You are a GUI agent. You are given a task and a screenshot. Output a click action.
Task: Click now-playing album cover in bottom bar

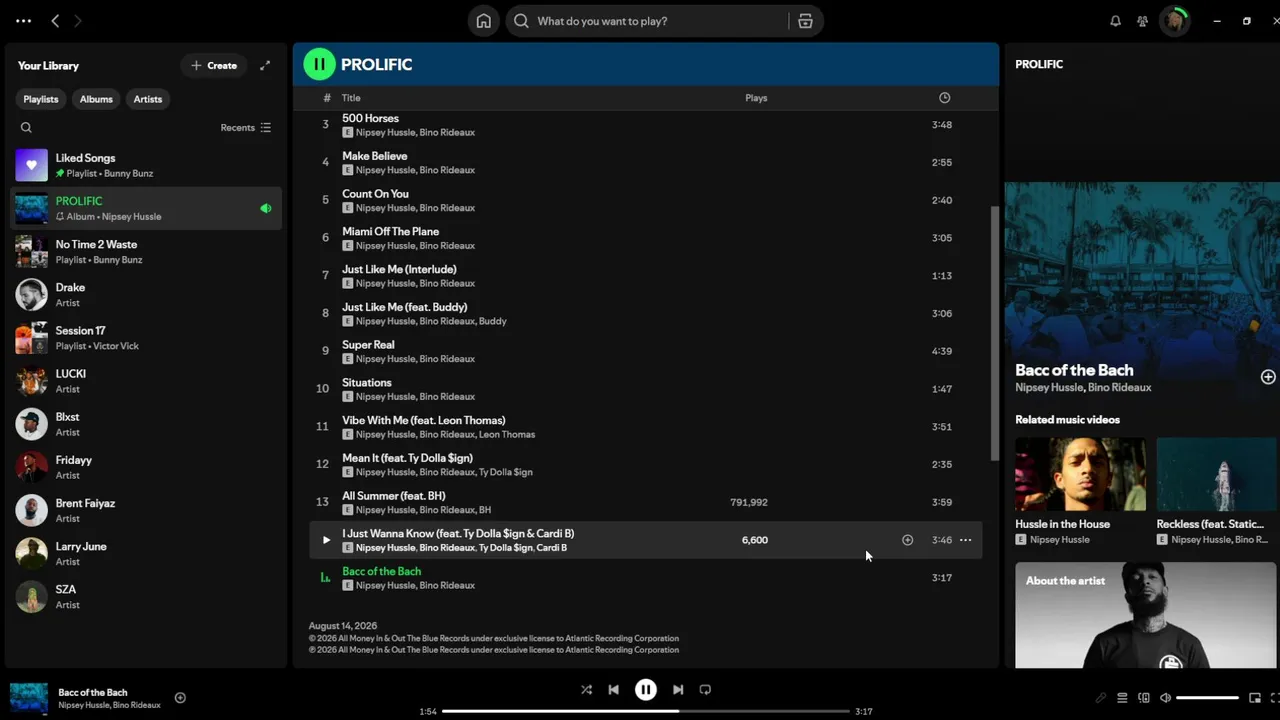pos(29,698)
